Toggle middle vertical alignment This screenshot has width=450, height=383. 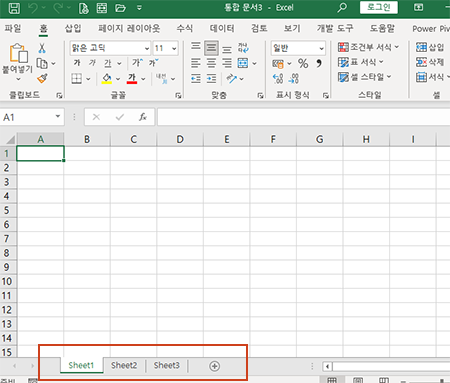(211, 48)
